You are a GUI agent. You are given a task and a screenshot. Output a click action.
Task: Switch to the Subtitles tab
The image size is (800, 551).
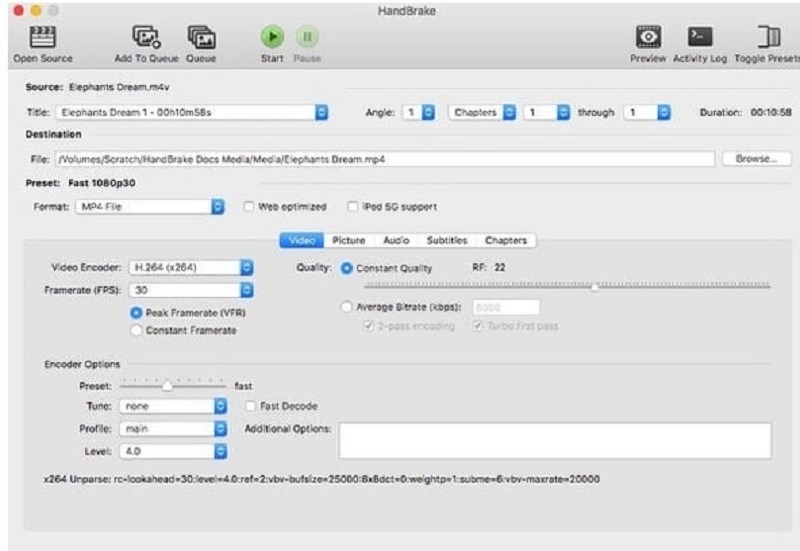click(x=446, y=240)
